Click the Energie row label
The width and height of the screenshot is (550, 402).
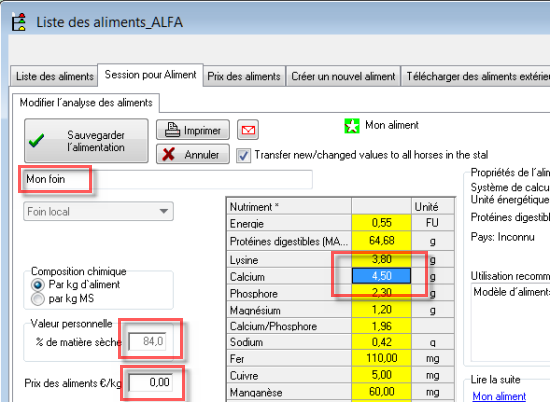(x=289, y=223)
